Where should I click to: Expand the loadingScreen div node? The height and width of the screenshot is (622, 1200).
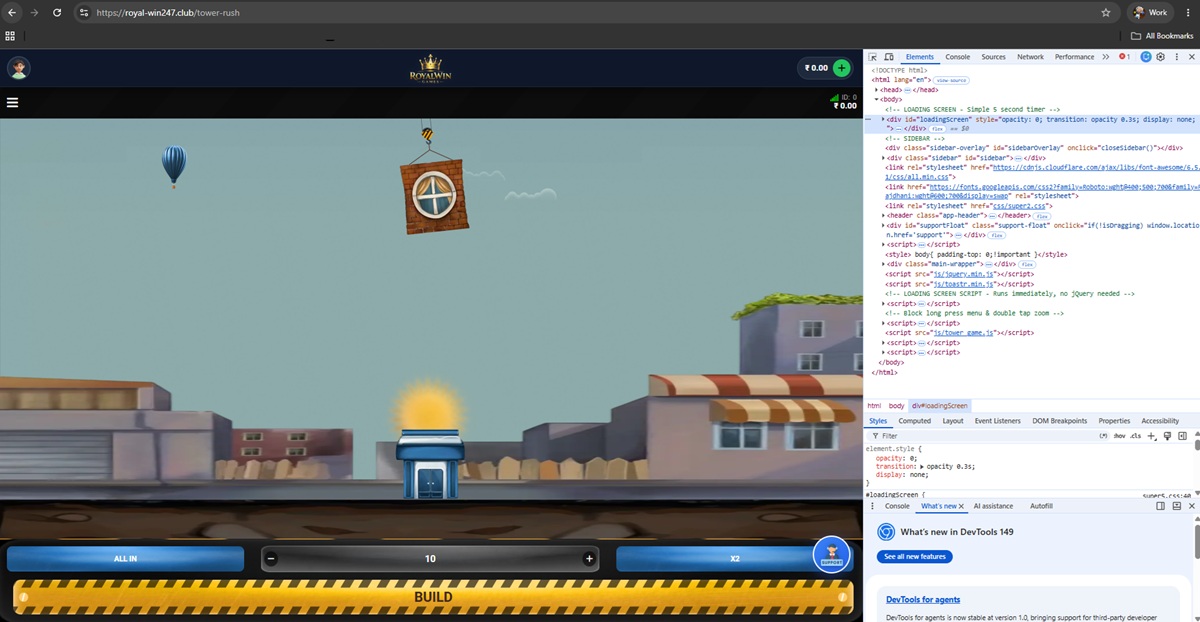(883, 119)
